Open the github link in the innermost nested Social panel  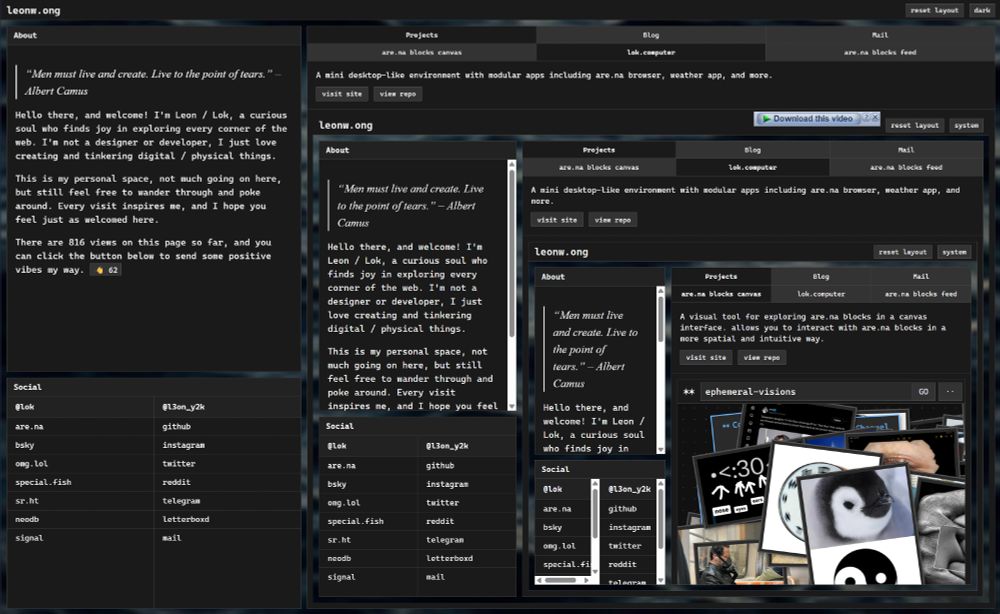[622, 509]
